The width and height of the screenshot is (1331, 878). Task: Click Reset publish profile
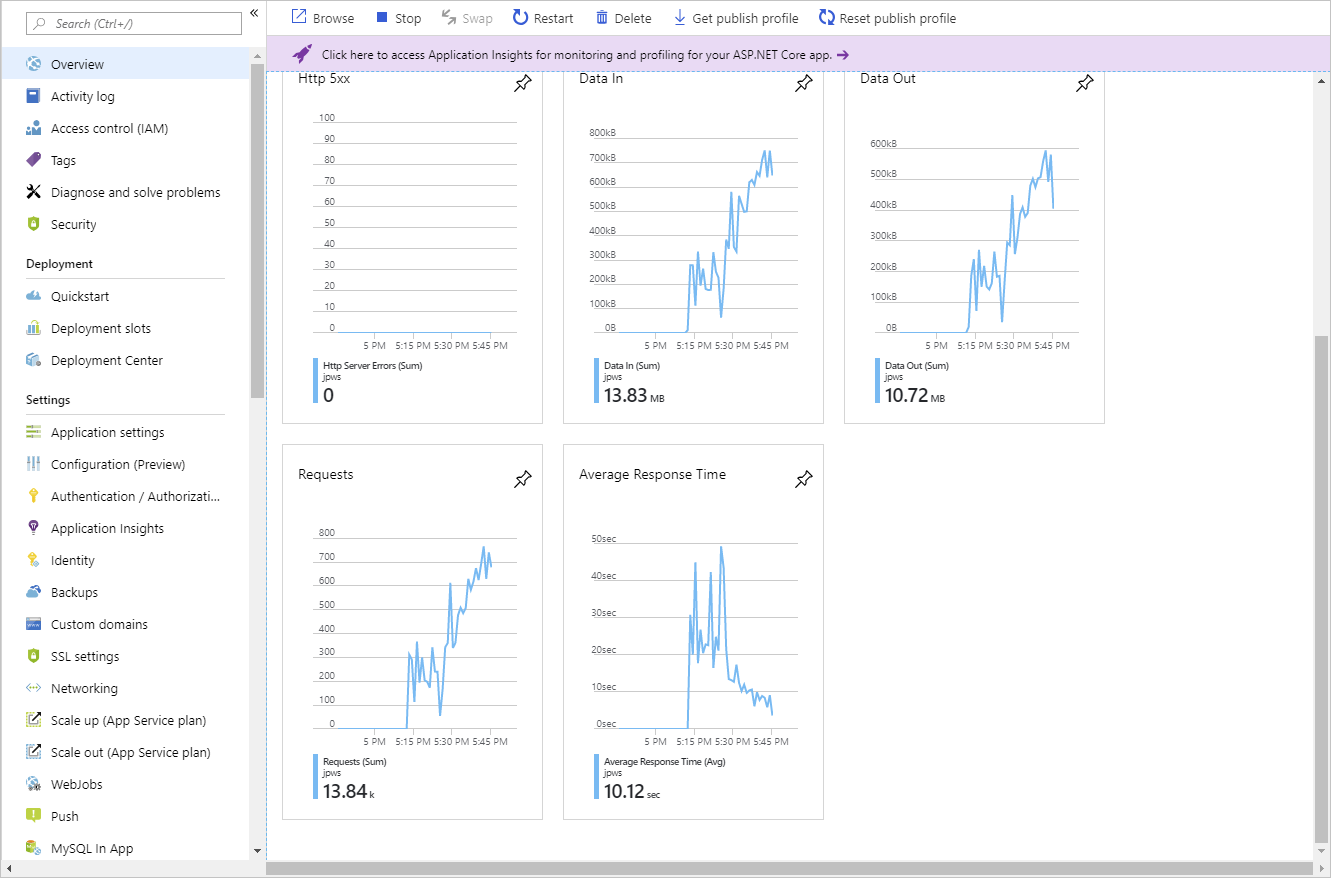(887, 18)
